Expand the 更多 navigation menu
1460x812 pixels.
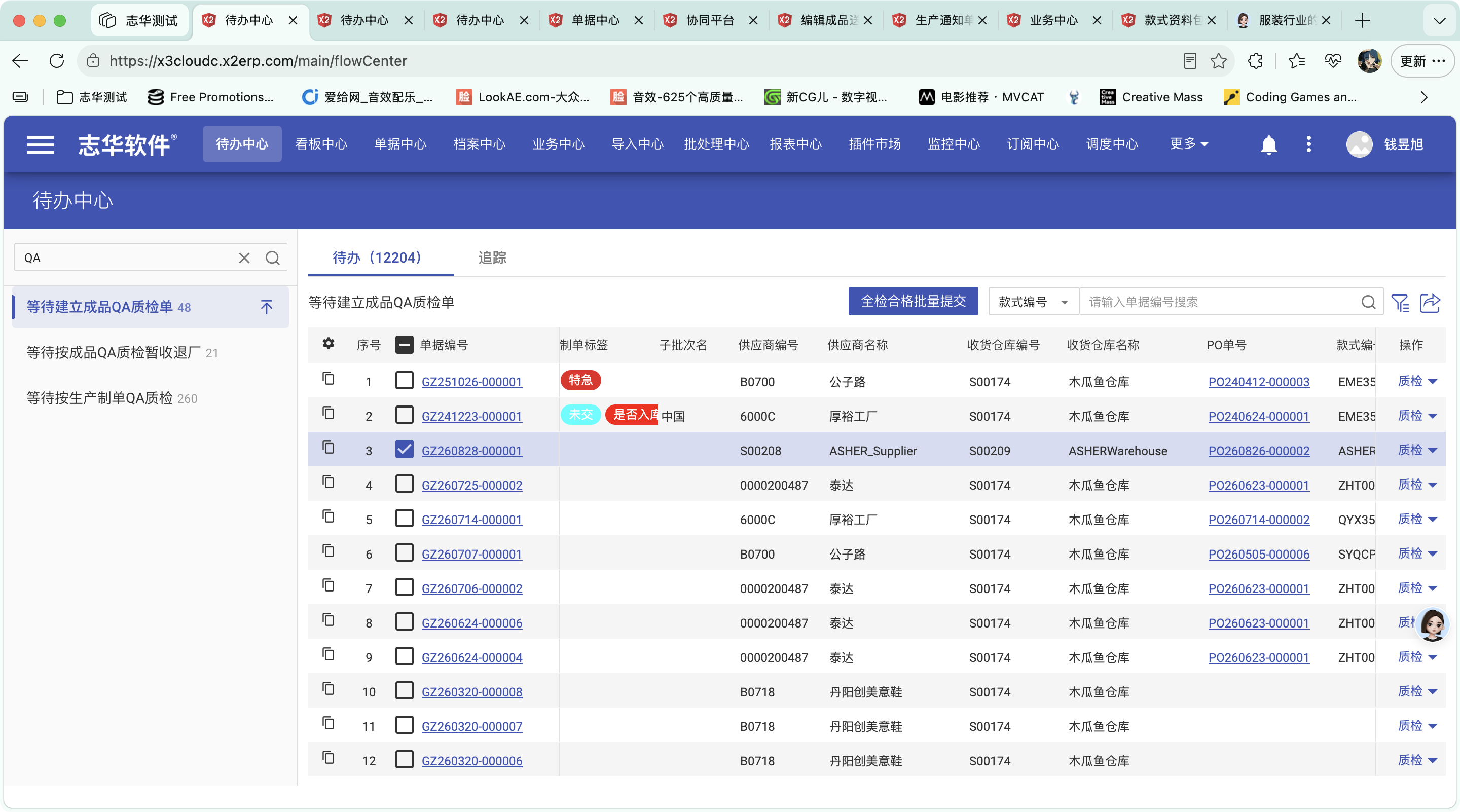[x=1188, y=144]
